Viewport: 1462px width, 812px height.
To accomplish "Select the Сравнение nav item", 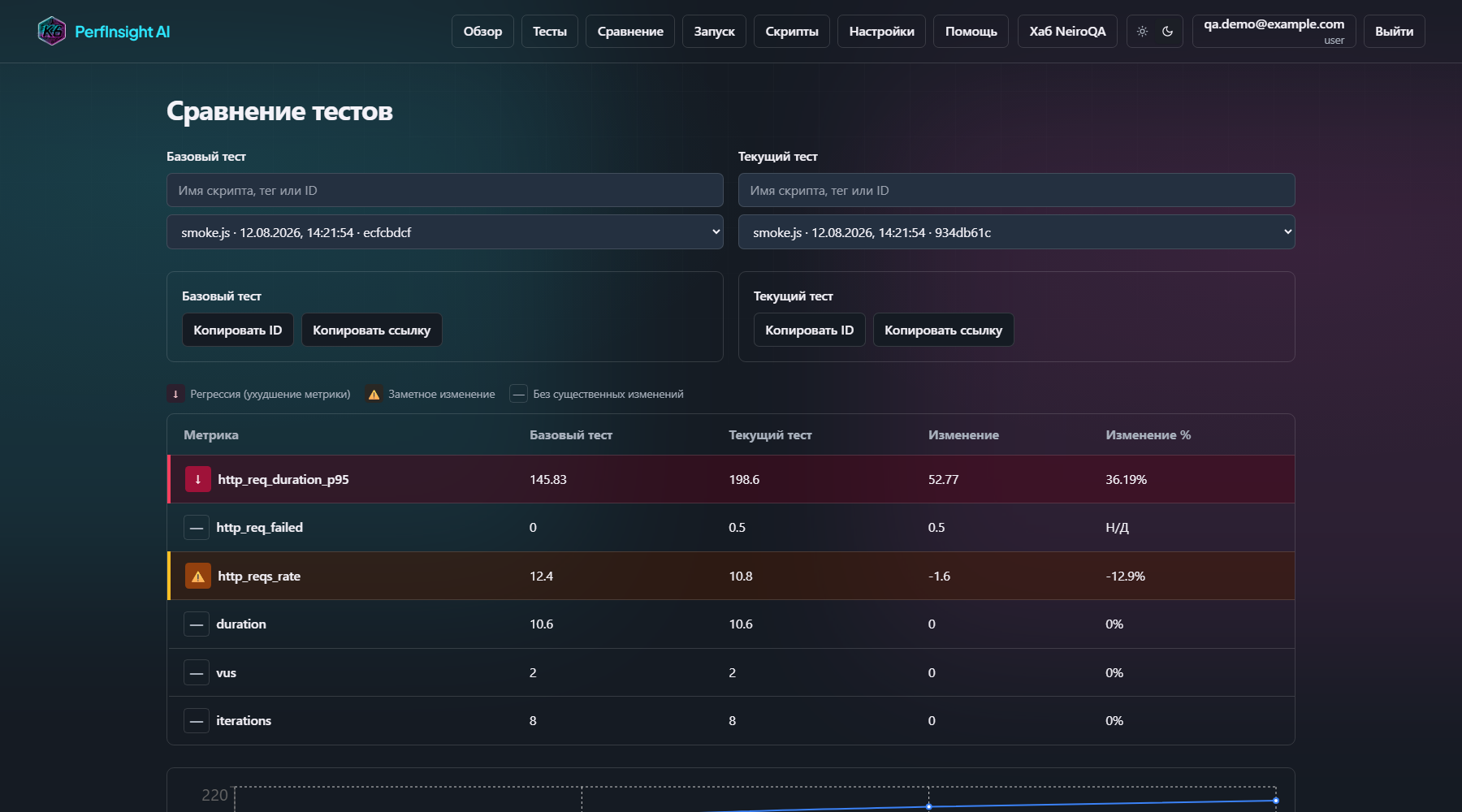I will click(630, 32).
